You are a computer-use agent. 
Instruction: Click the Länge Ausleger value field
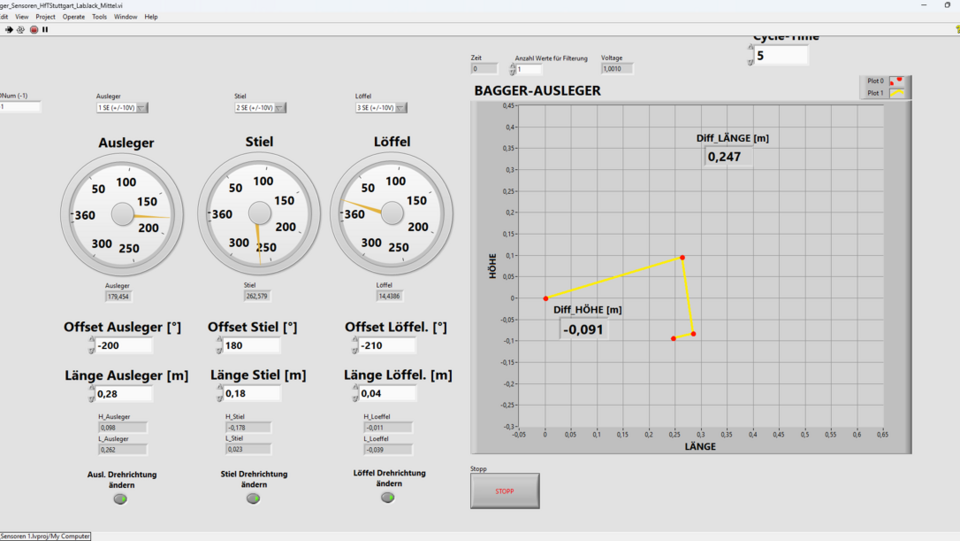(x=124, y=394)
